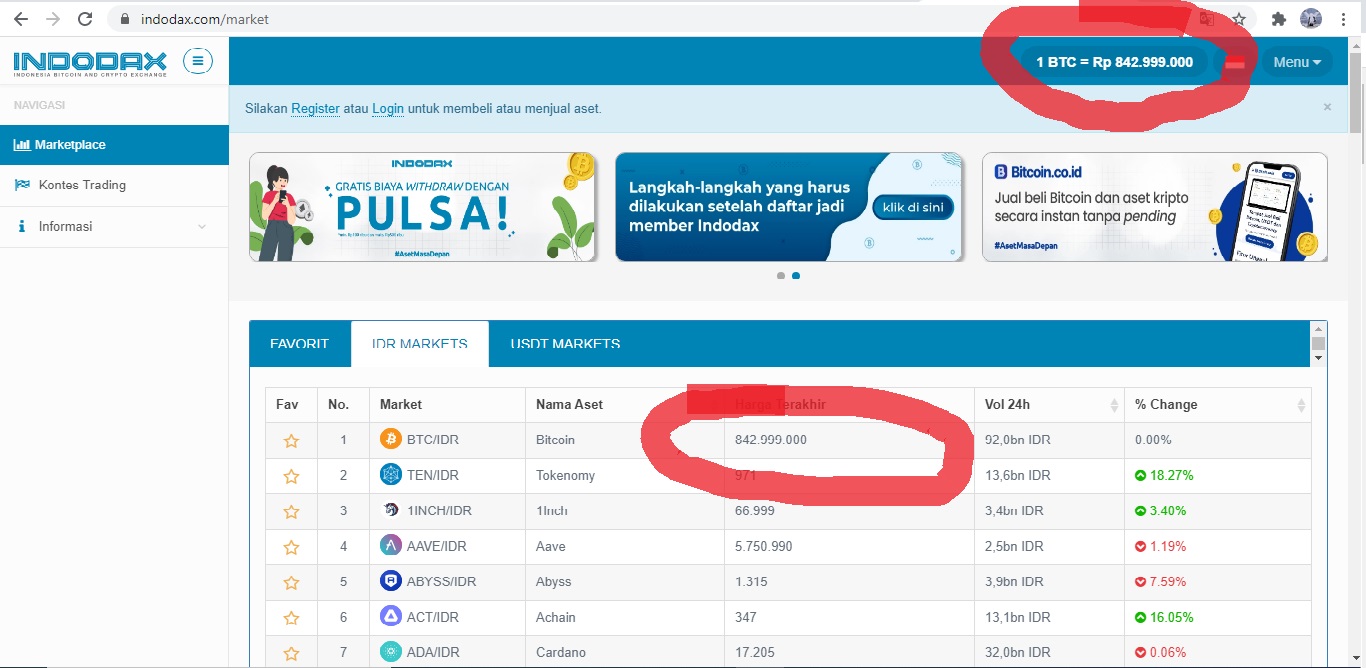Viewport: 1366px width, 668px height.
Task: Favorite the ABYSS/IDR star
Action: [291, 582]
